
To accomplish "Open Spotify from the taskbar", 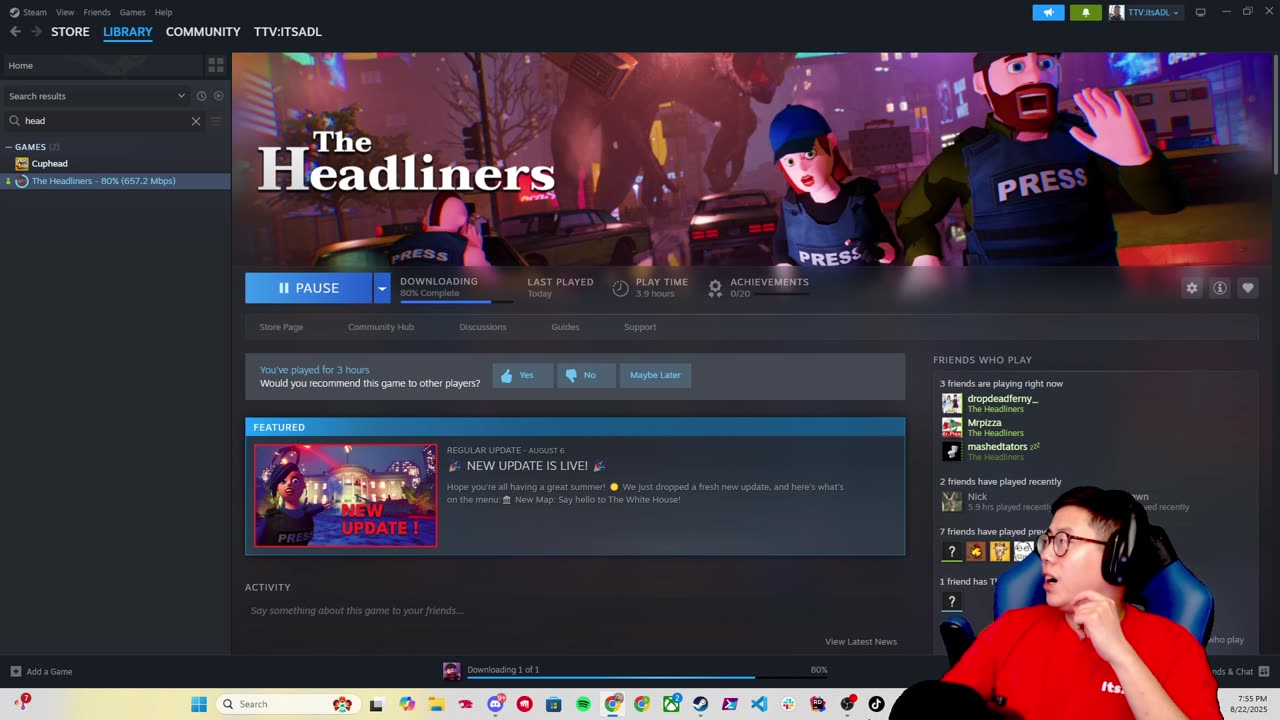I will click(583, 704).
